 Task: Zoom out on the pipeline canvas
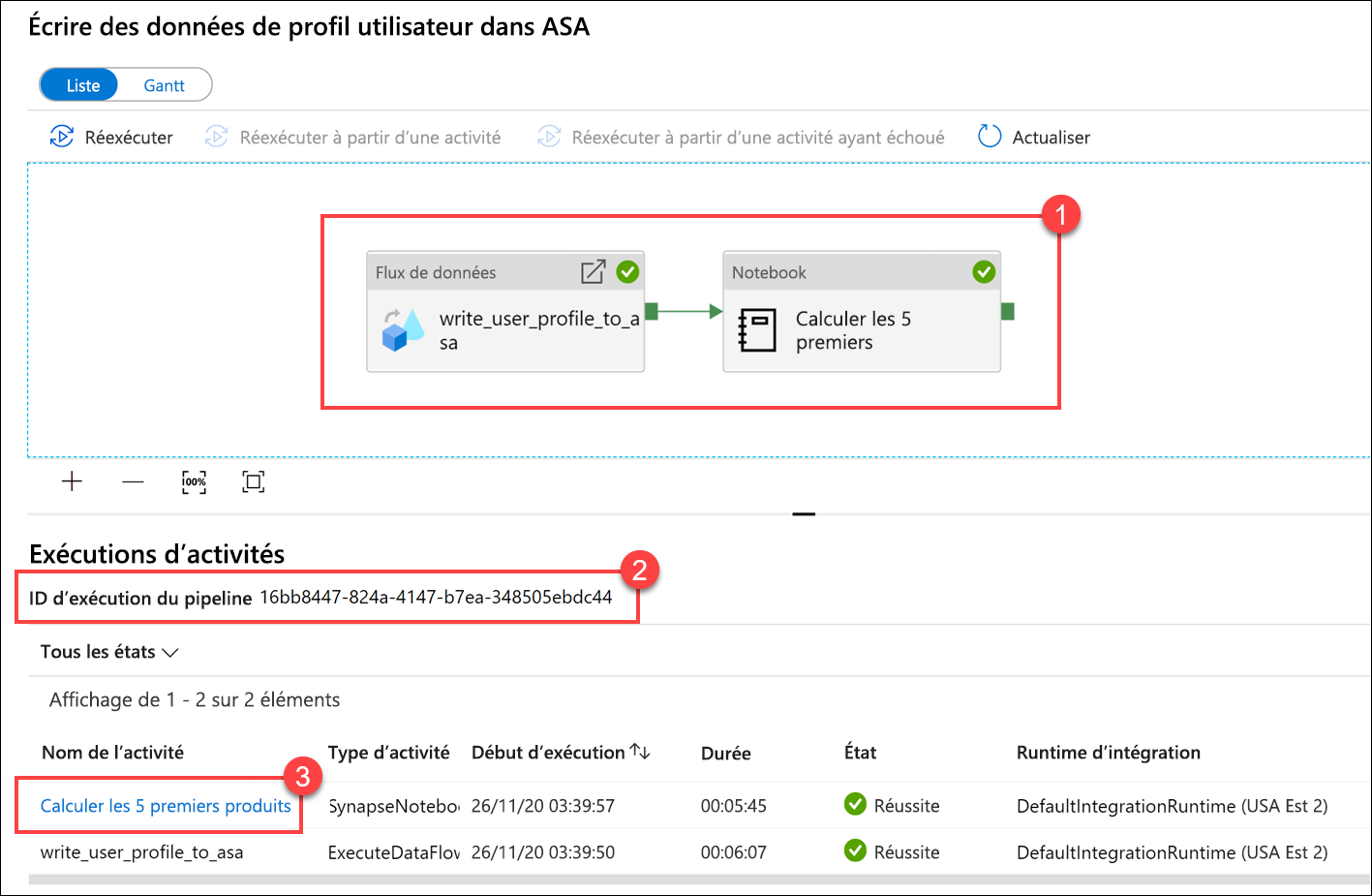[133, 481]
